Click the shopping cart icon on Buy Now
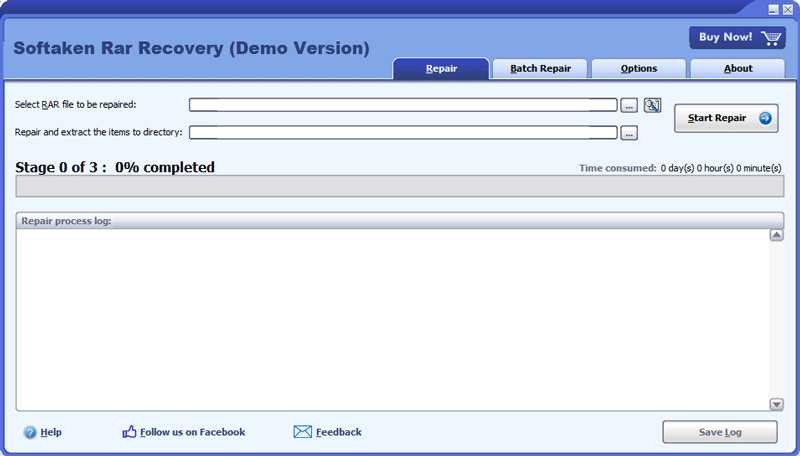This screenshot has width=800, height=456. pyautogui.click(x=770, y=38)
